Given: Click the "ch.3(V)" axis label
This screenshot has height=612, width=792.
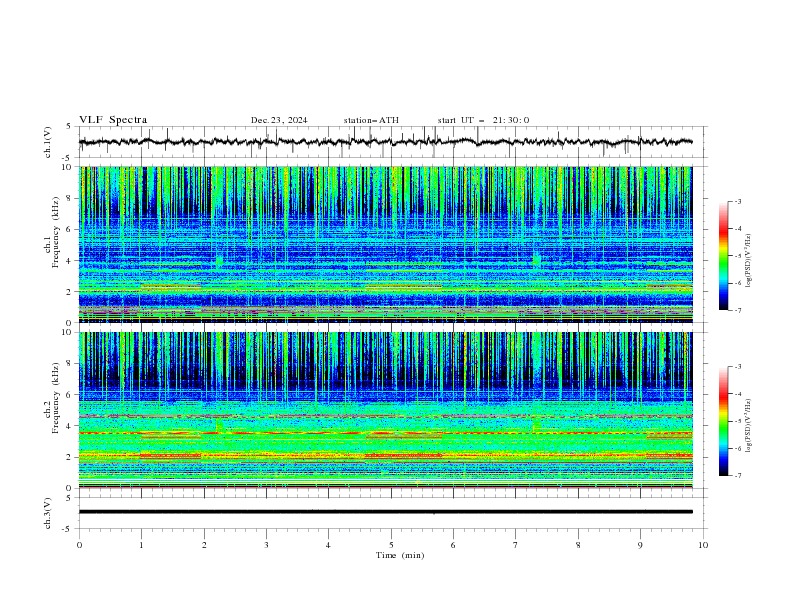Looking at the screenshot, I should 48,513.
